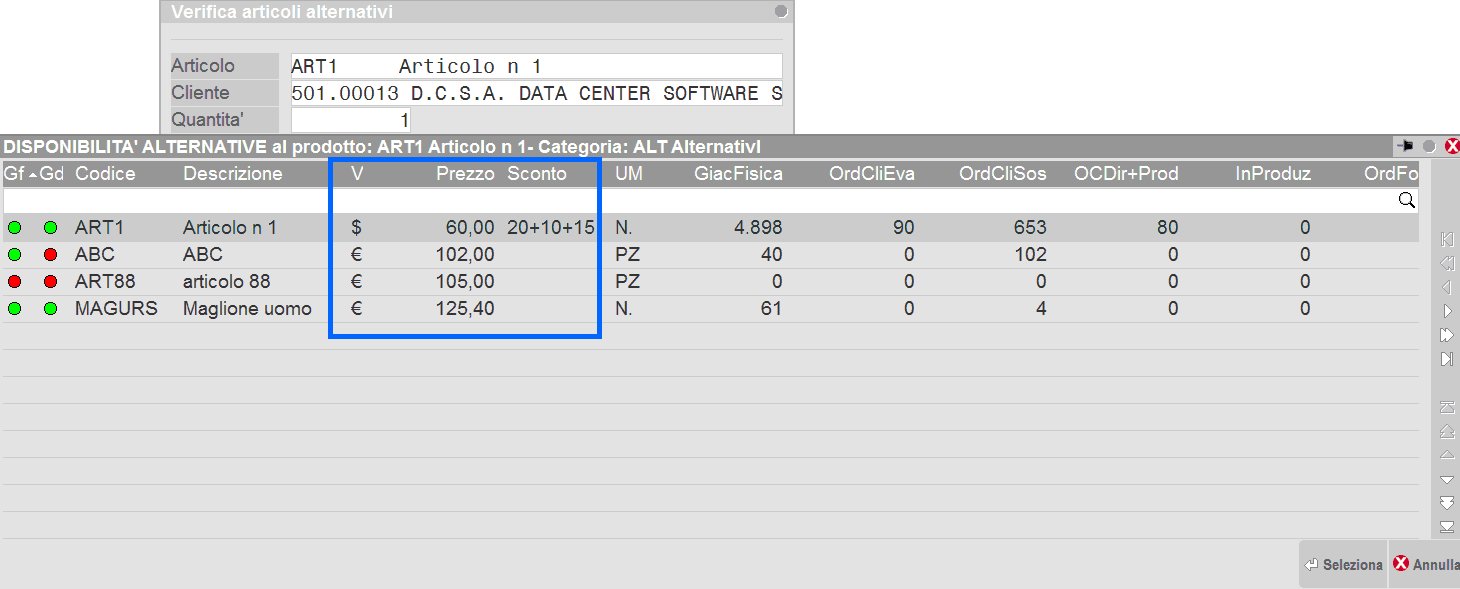Image resolution: width=1460 pixels, height=589 pixels.
Task: Click the page-down double arrow icon
Action: pos(1446,503)
